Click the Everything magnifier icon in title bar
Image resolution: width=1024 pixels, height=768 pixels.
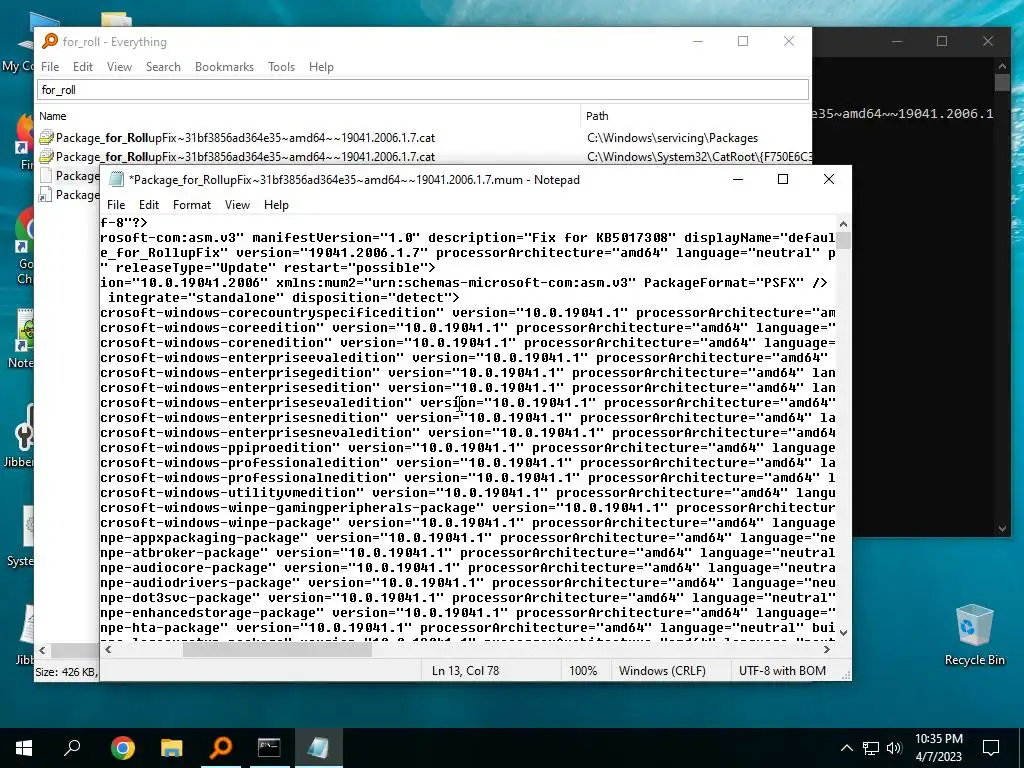point(50,41)
